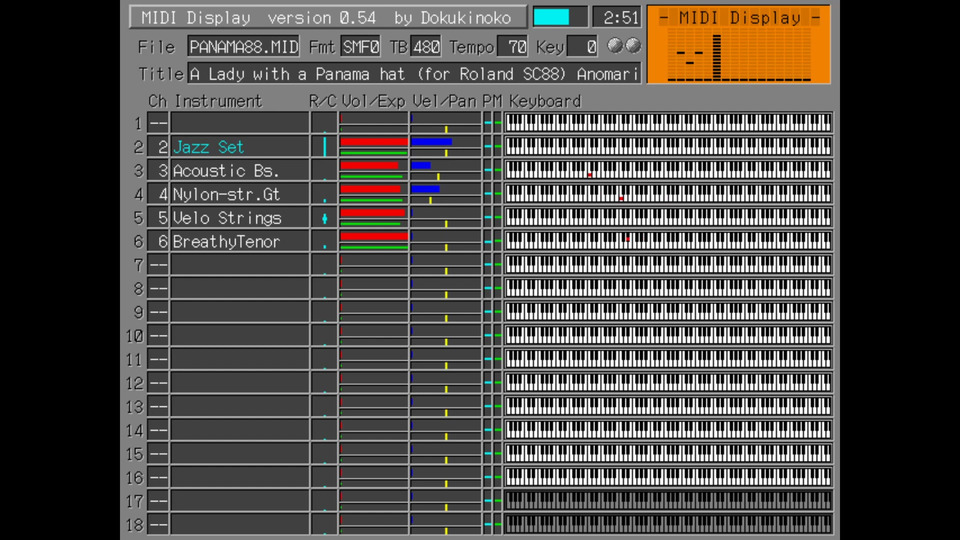
Task: Click the PANAMA88.MID file name field
Action: pos(243,47)
